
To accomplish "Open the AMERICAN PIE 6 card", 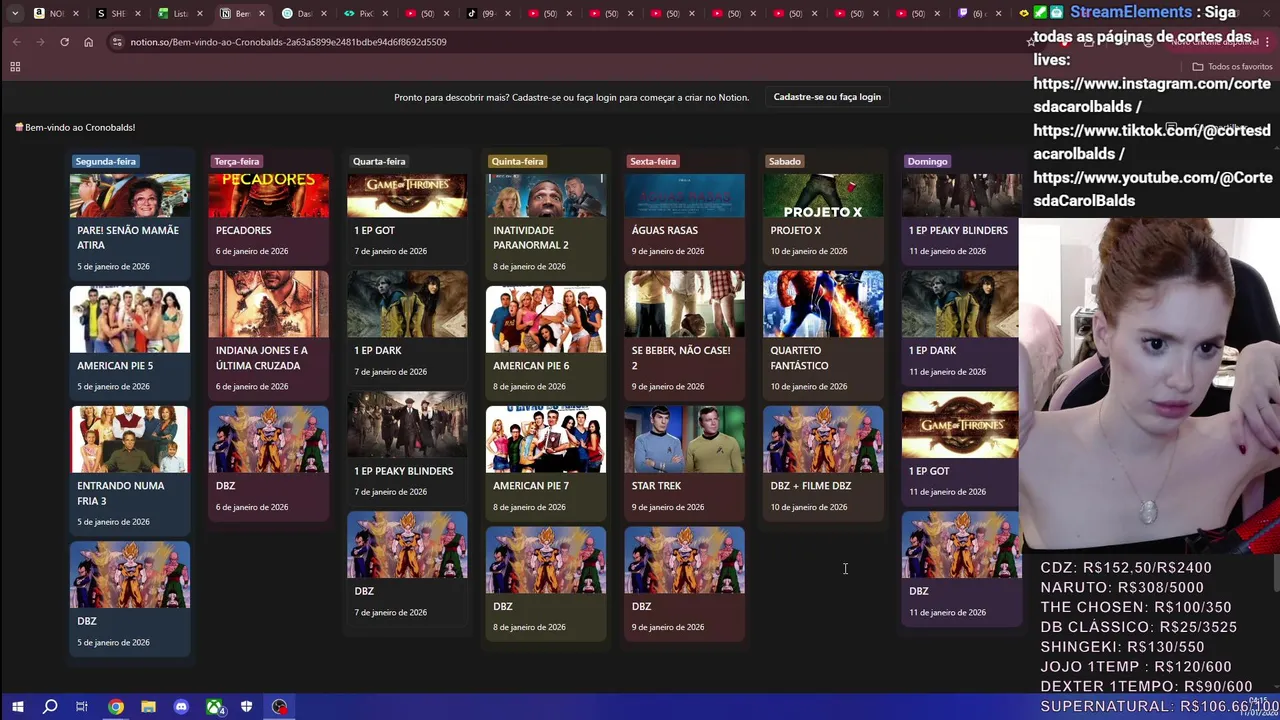I will tap(546, 343).
